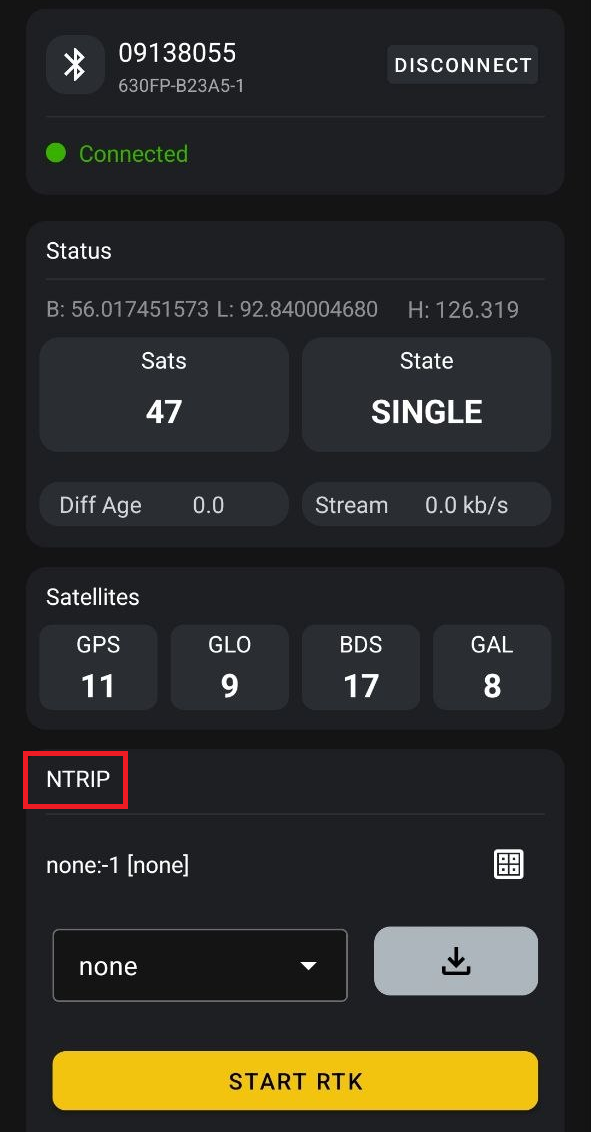This screenshot has width=591, height=1132.
Task: Click the dropdown arrow next to none
Action: (309, 966)
